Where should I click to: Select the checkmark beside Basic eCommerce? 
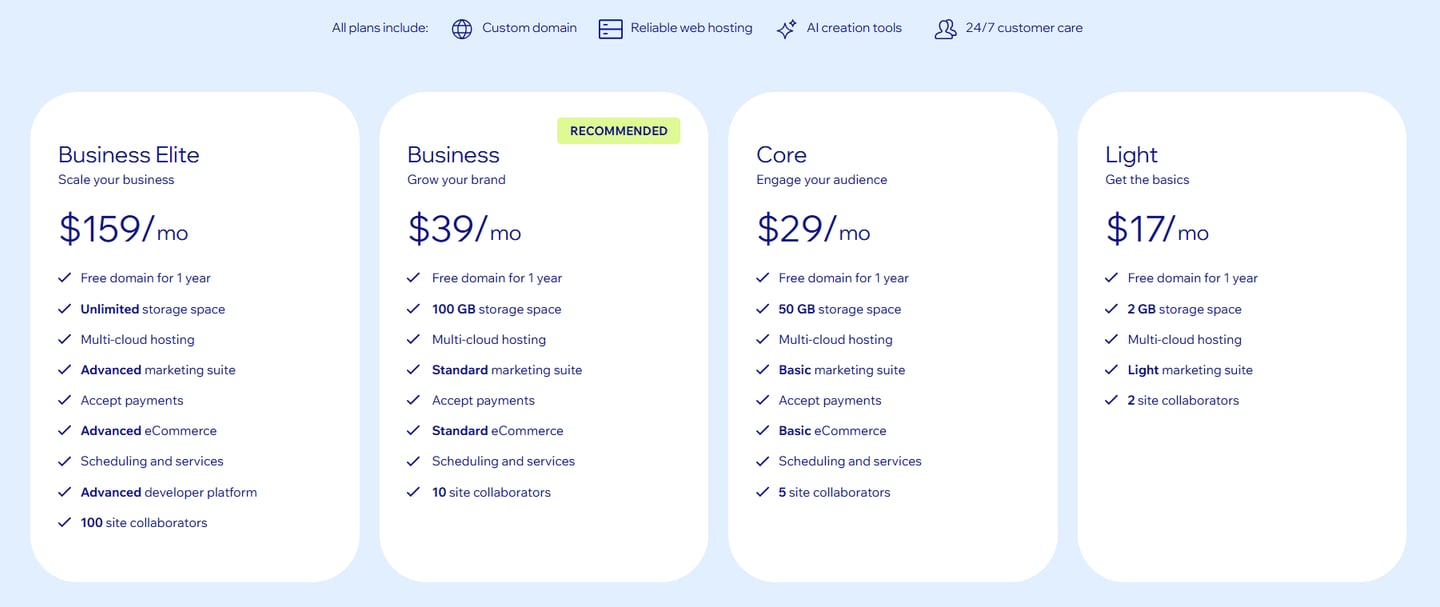tap(762, 430)
